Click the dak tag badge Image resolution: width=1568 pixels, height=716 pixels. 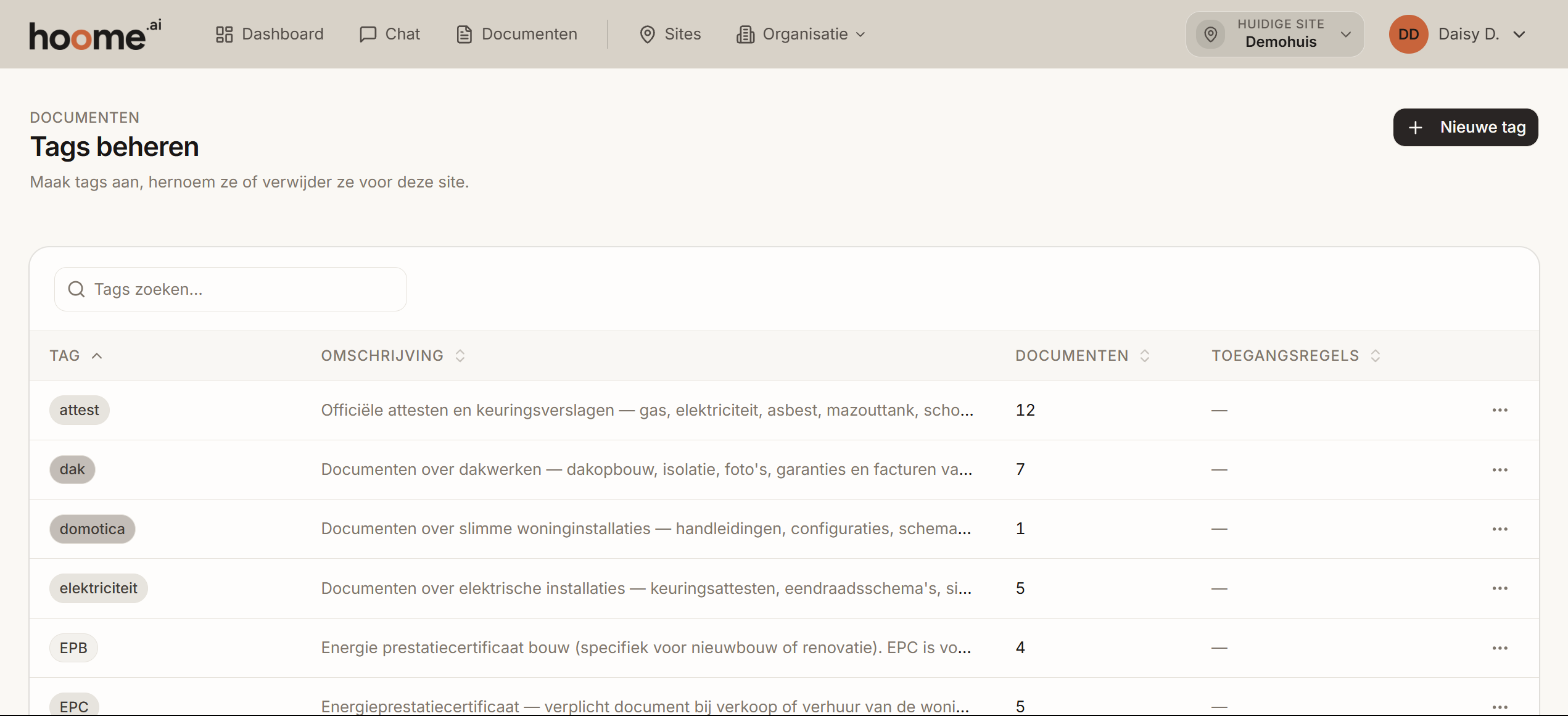[72, 469]
